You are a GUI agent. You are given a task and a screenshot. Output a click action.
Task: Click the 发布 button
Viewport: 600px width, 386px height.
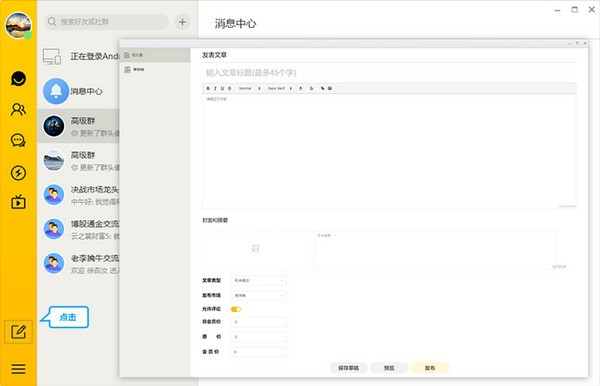tap(430, 368)
